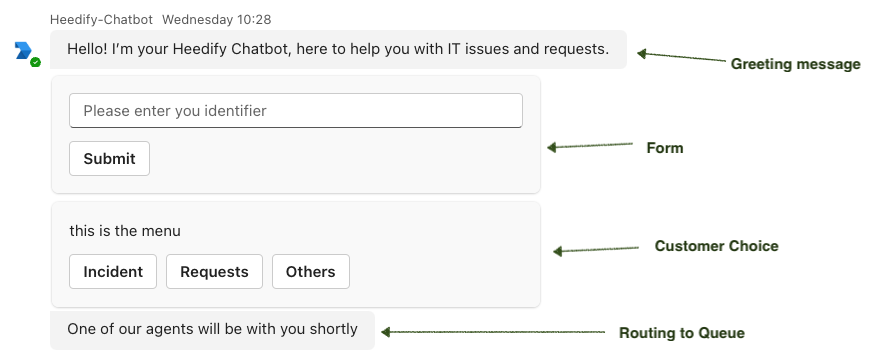Choose the Requests menu option

[214, 272]
